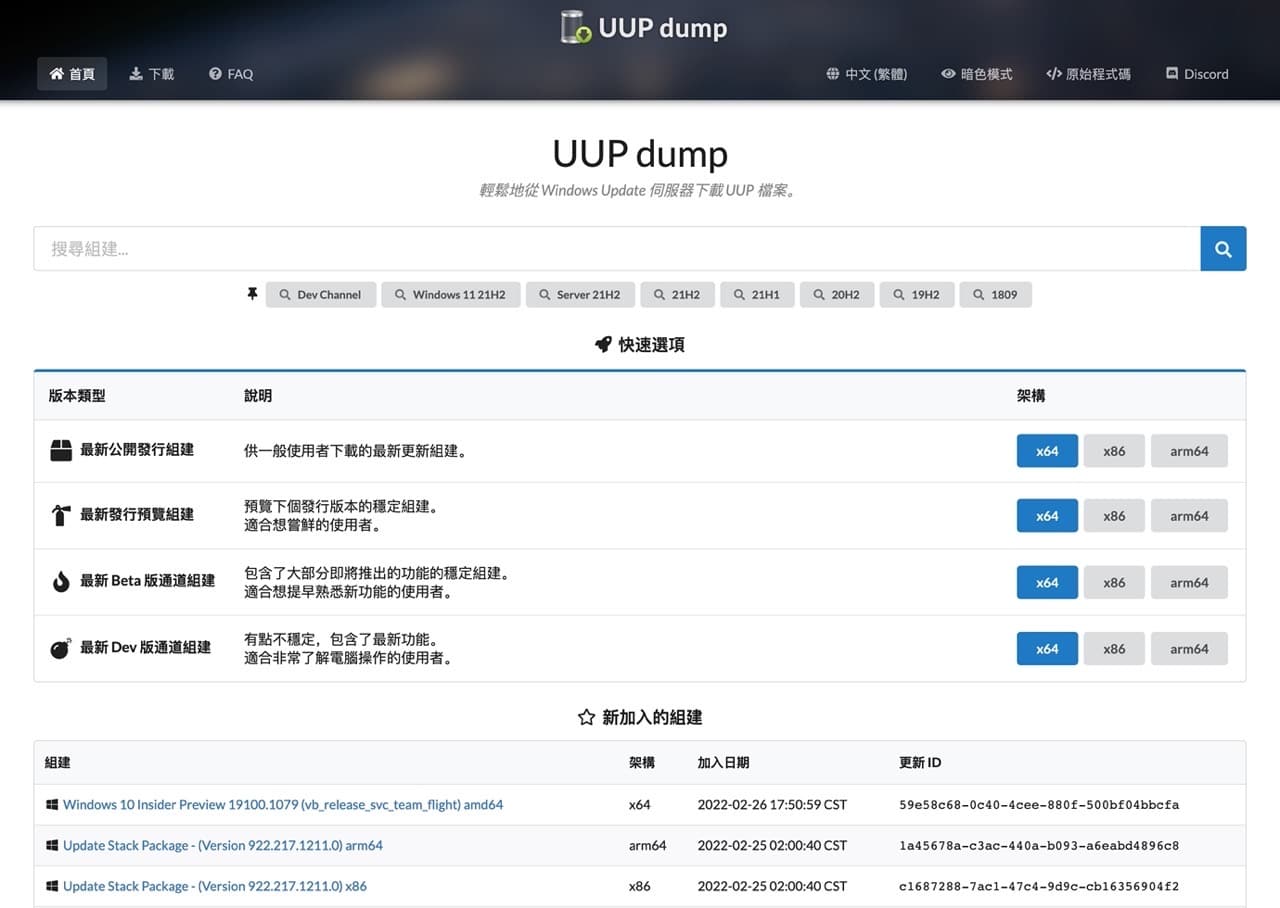Image resolution: width=1280 pixels, height=908 pixels.
Task: Click the date 2022-02-26 17:50:59 CST
Action: 772,805
